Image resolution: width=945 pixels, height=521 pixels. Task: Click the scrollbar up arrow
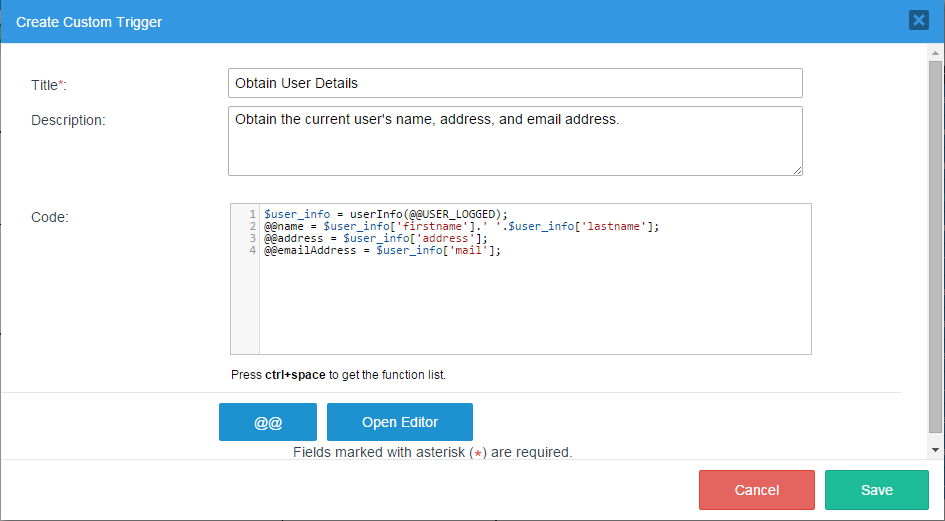point(935,51)
